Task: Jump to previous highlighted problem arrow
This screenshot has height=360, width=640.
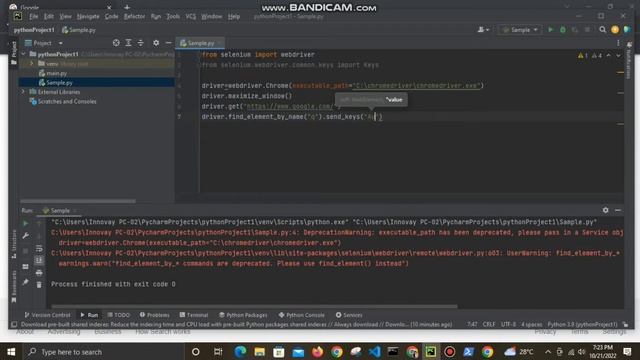Action: (x=609, y=55)
